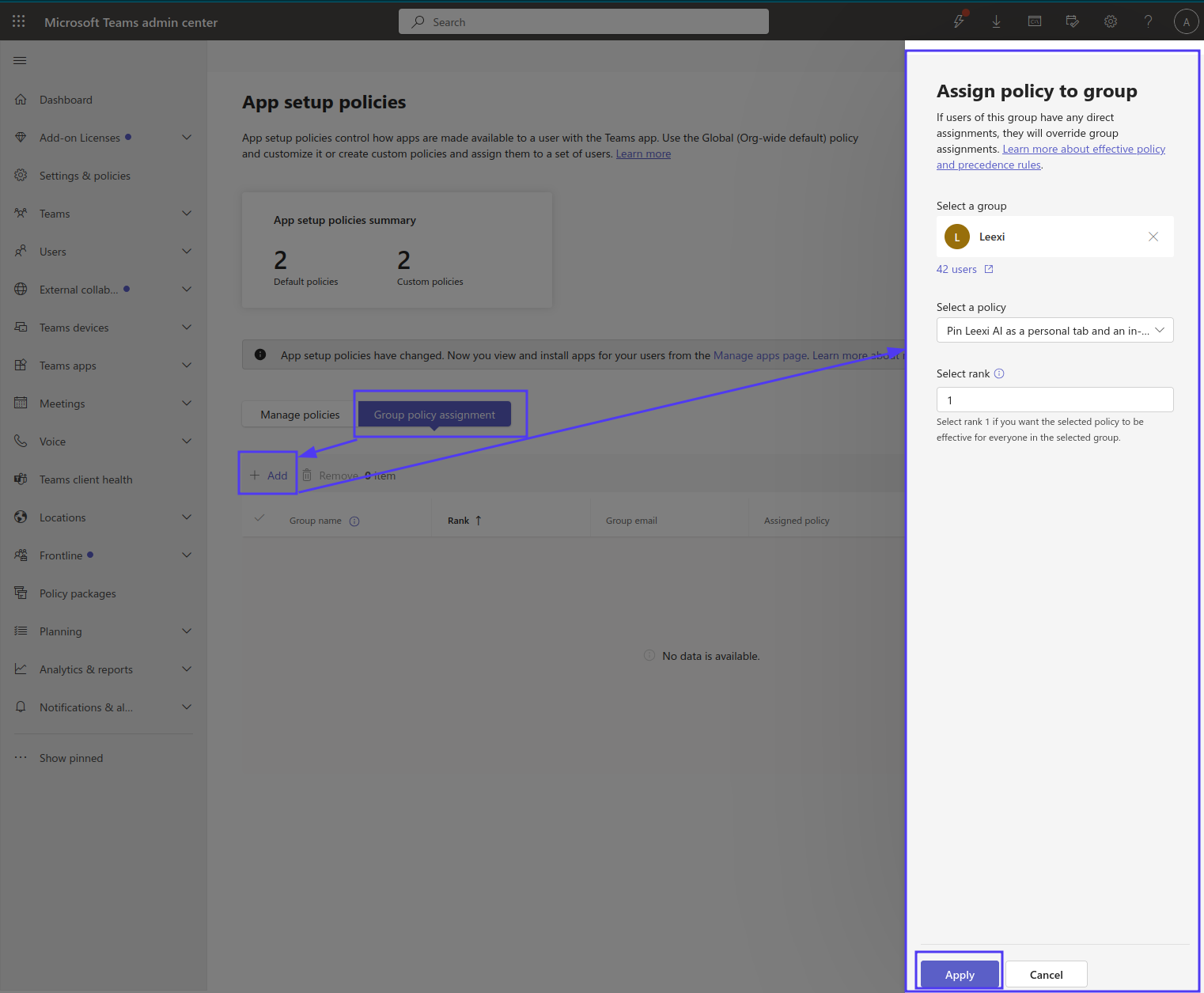The width and height of the screenshot is (1204, 993).
Task: Open the downloads arrow icon in header
Action: (x=996, y=21)
